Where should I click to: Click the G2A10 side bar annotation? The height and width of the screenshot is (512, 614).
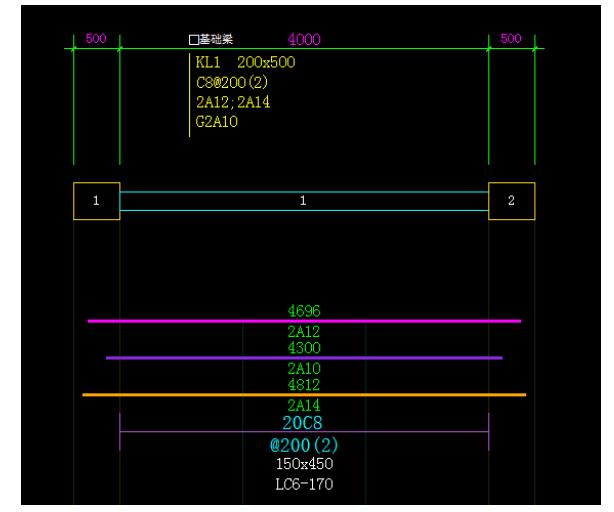point(217,122)
